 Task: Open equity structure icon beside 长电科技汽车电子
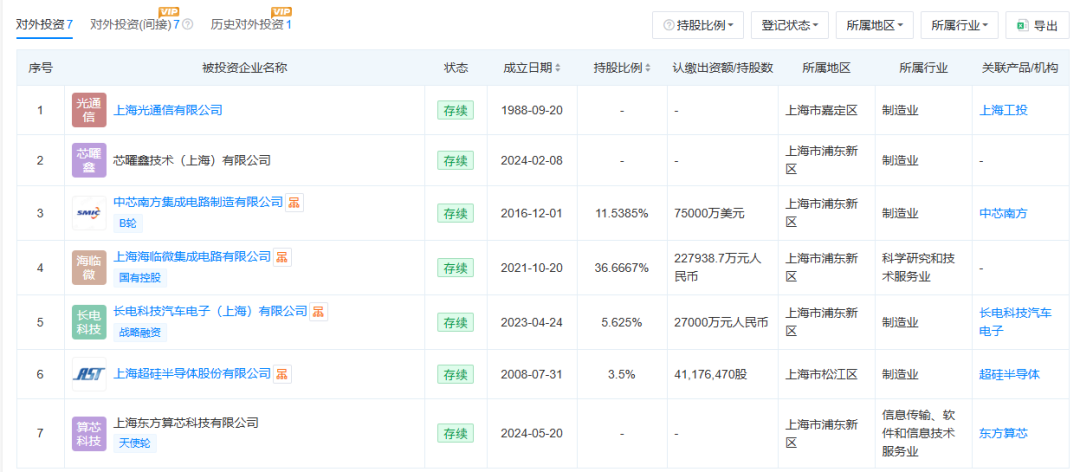318,311
